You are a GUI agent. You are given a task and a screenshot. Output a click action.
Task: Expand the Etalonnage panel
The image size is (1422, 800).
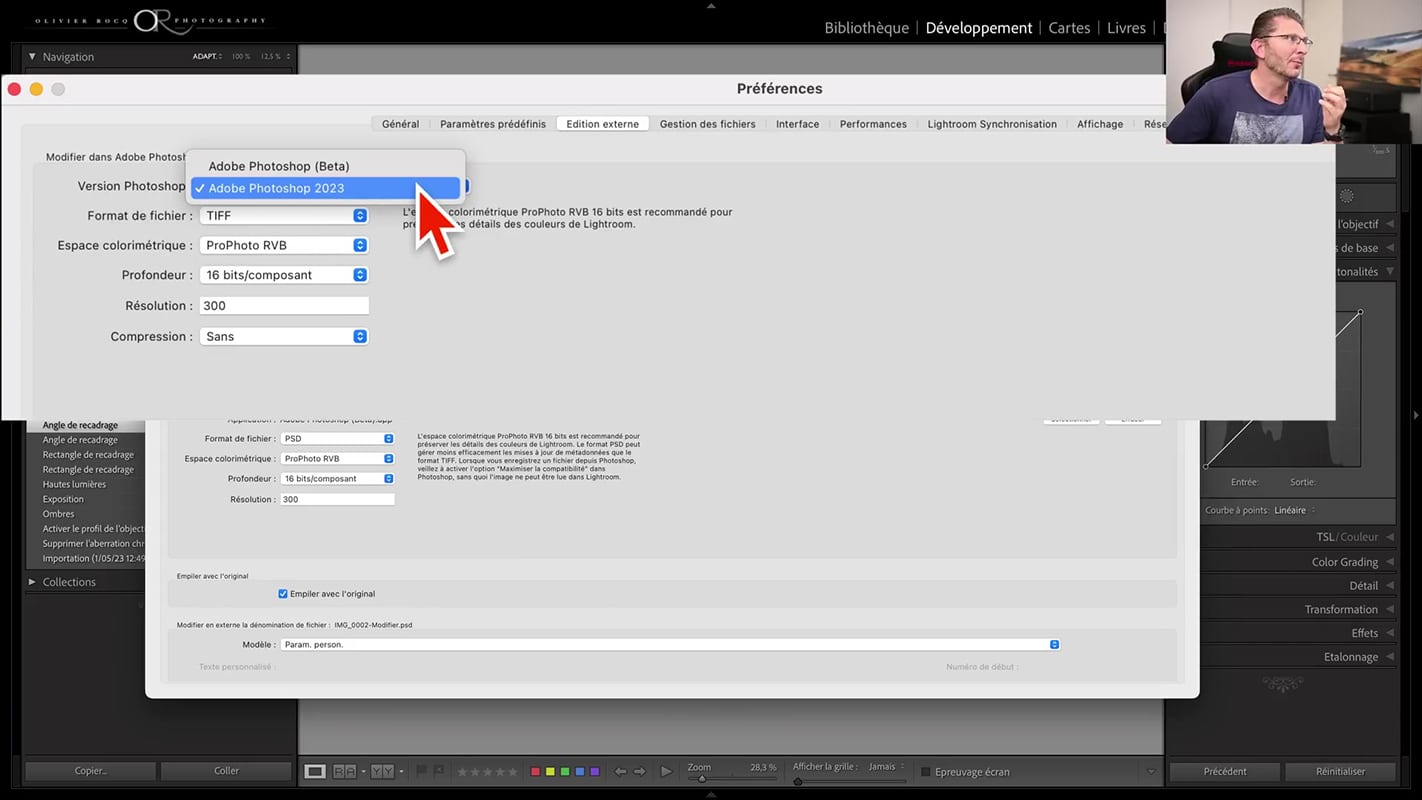click(1357, 657)
